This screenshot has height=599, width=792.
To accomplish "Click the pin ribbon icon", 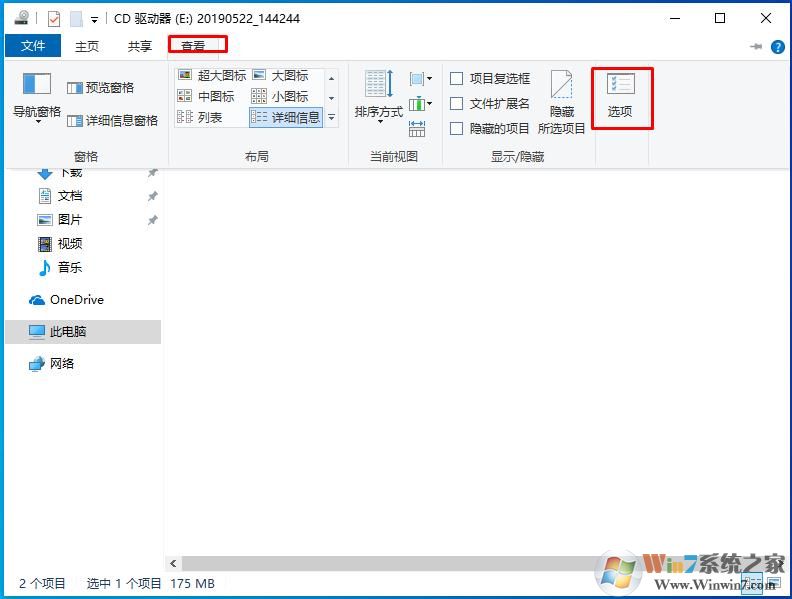I will pyautogui.click(x=756, y=47).
